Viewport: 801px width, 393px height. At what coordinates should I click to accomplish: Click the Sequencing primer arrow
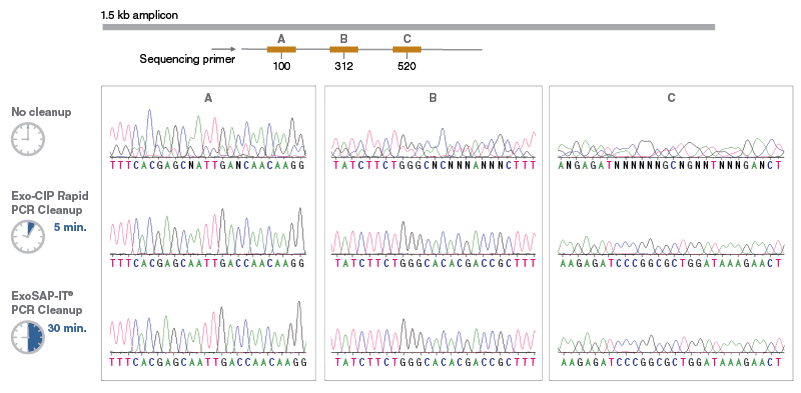point(223,50)
